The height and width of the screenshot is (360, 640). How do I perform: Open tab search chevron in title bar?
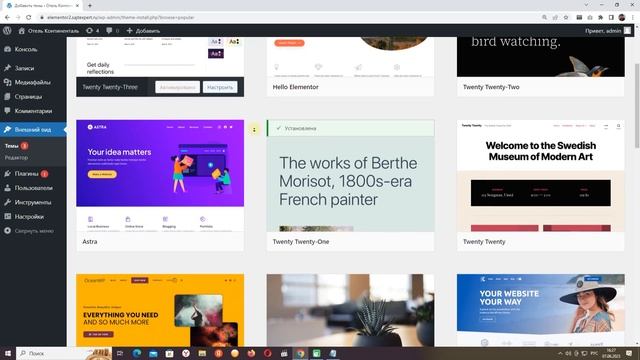coord(586,5)
